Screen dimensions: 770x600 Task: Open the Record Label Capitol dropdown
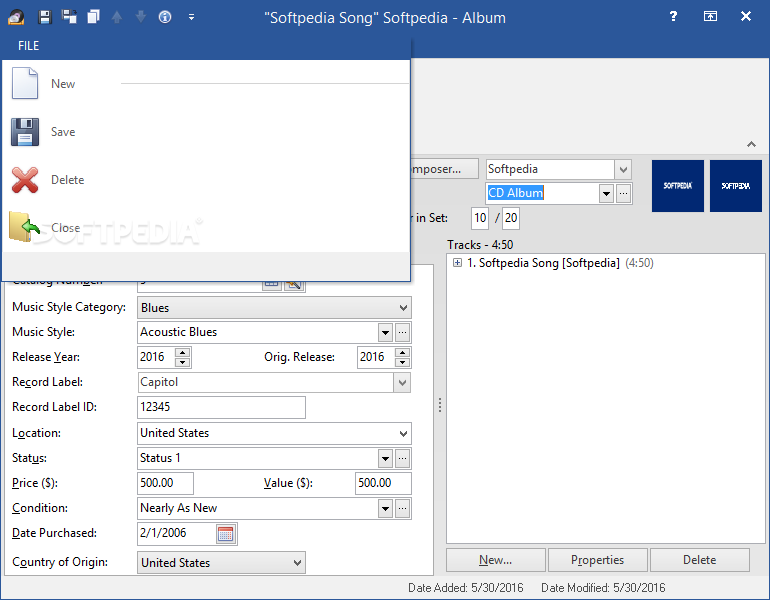(x=402, y=382)
